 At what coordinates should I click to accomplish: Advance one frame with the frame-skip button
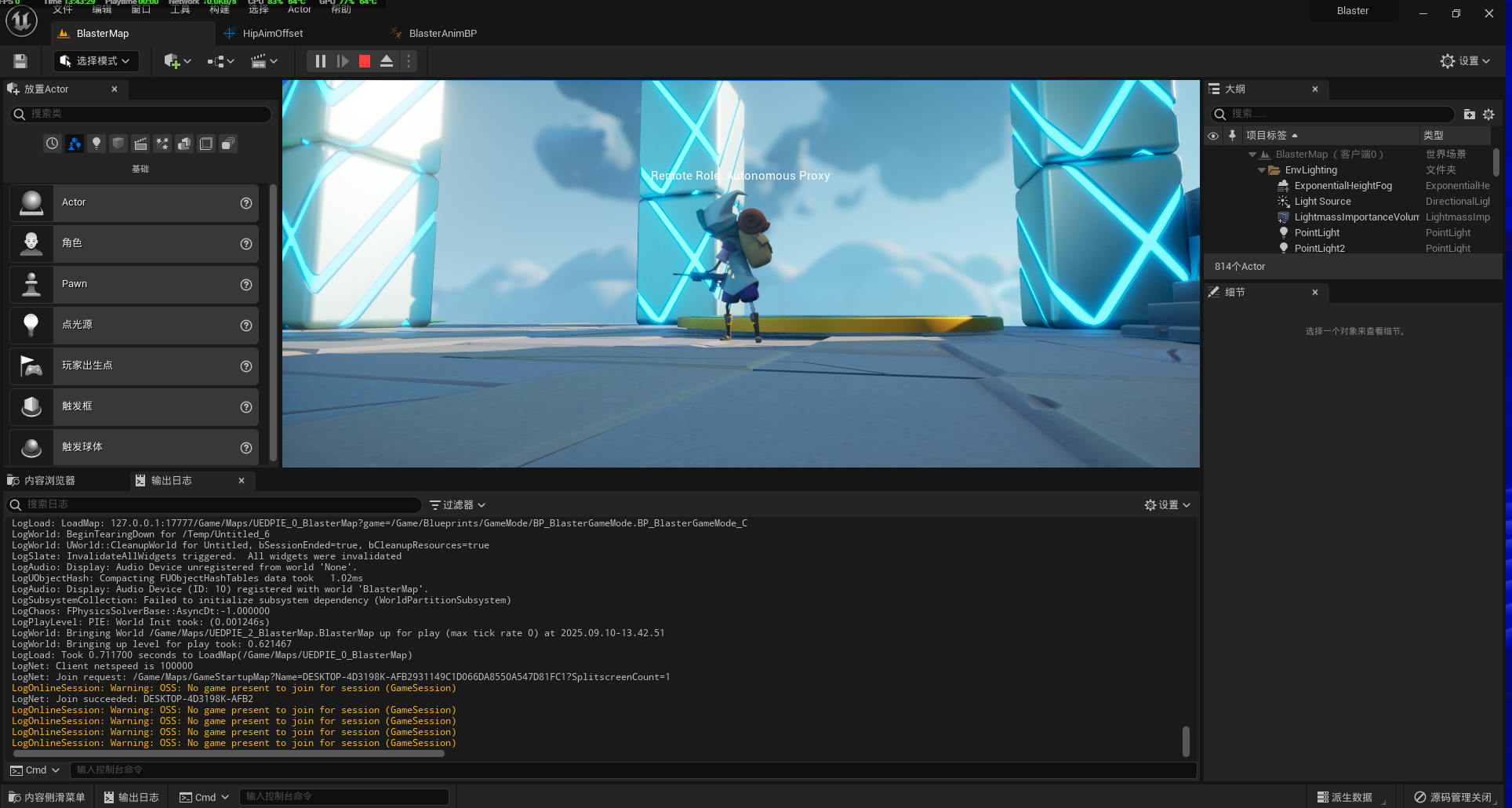tap(343, 61)
